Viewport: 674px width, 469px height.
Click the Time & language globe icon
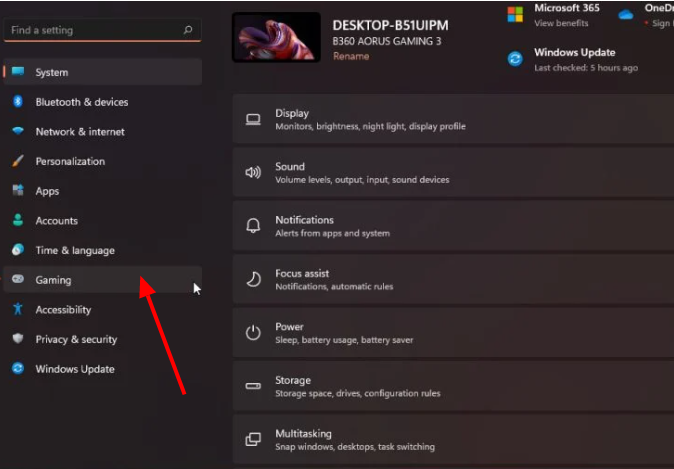click(18, 249)
